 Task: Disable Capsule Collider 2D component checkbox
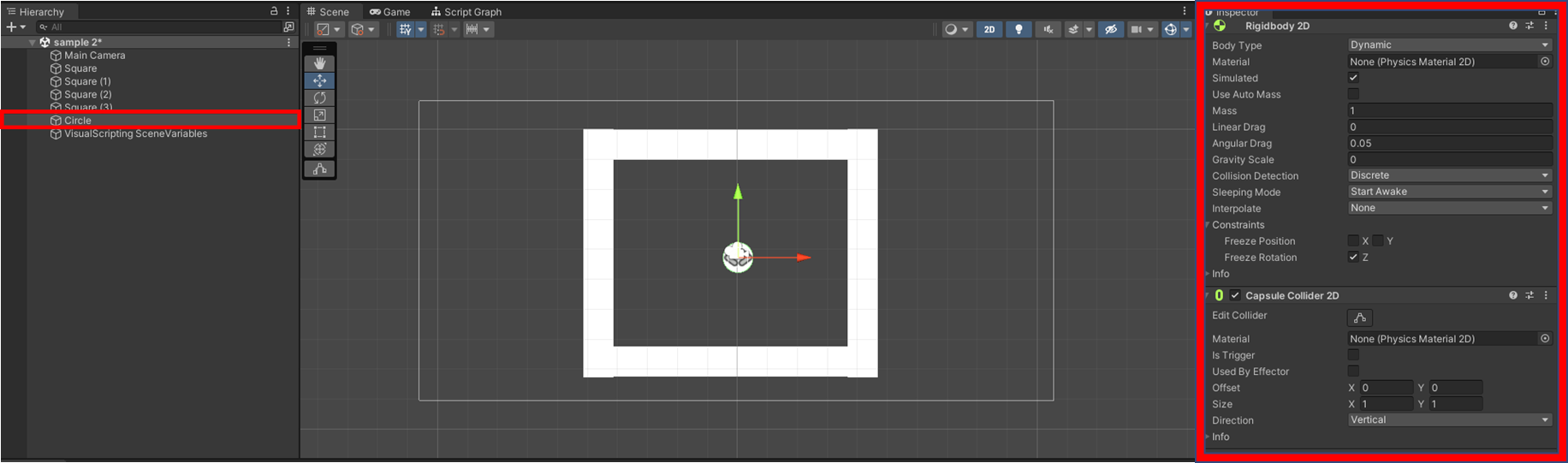point(1235,295)
